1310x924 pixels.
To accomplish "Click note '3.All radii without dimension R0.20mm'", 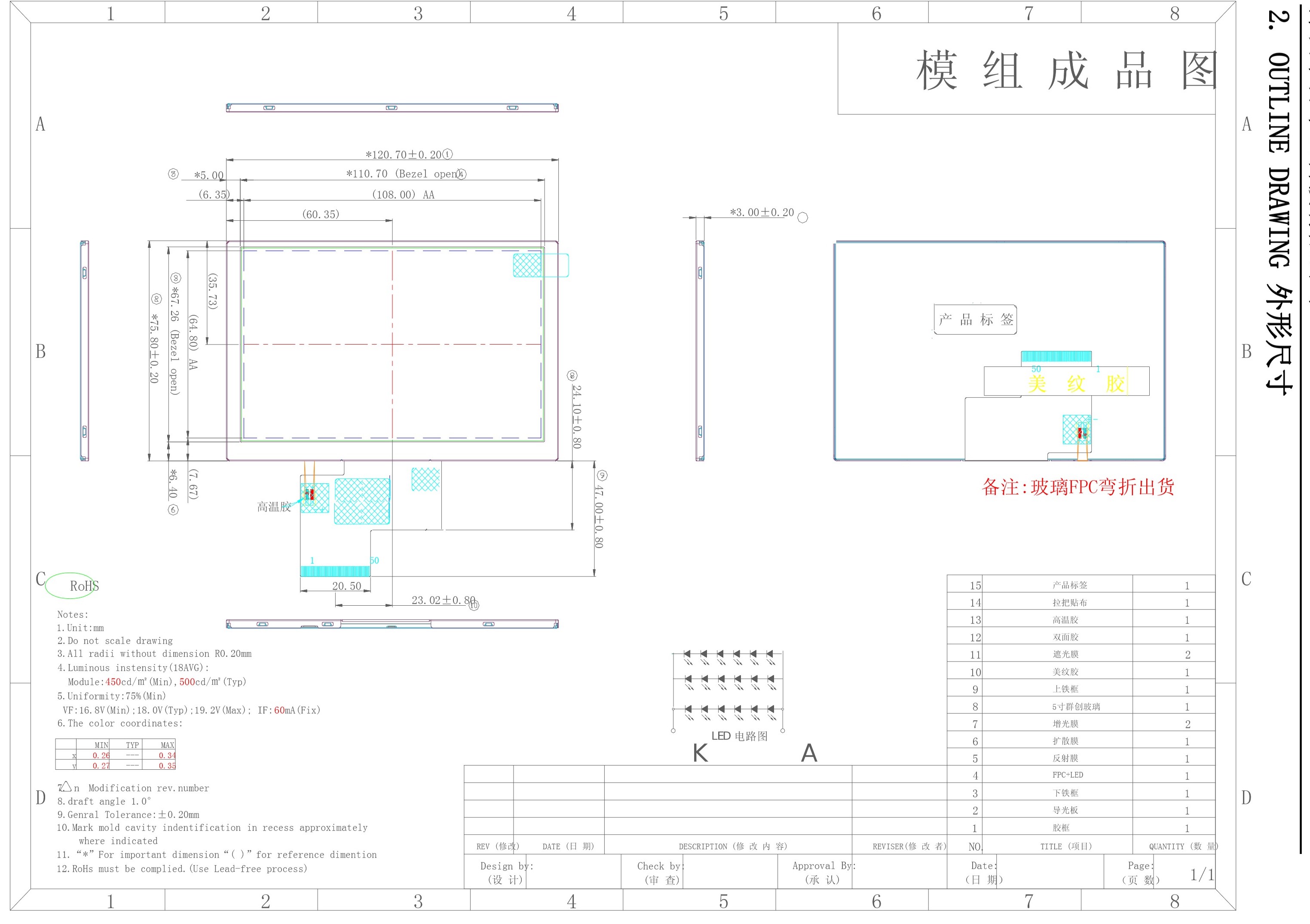I will [154, 654].
